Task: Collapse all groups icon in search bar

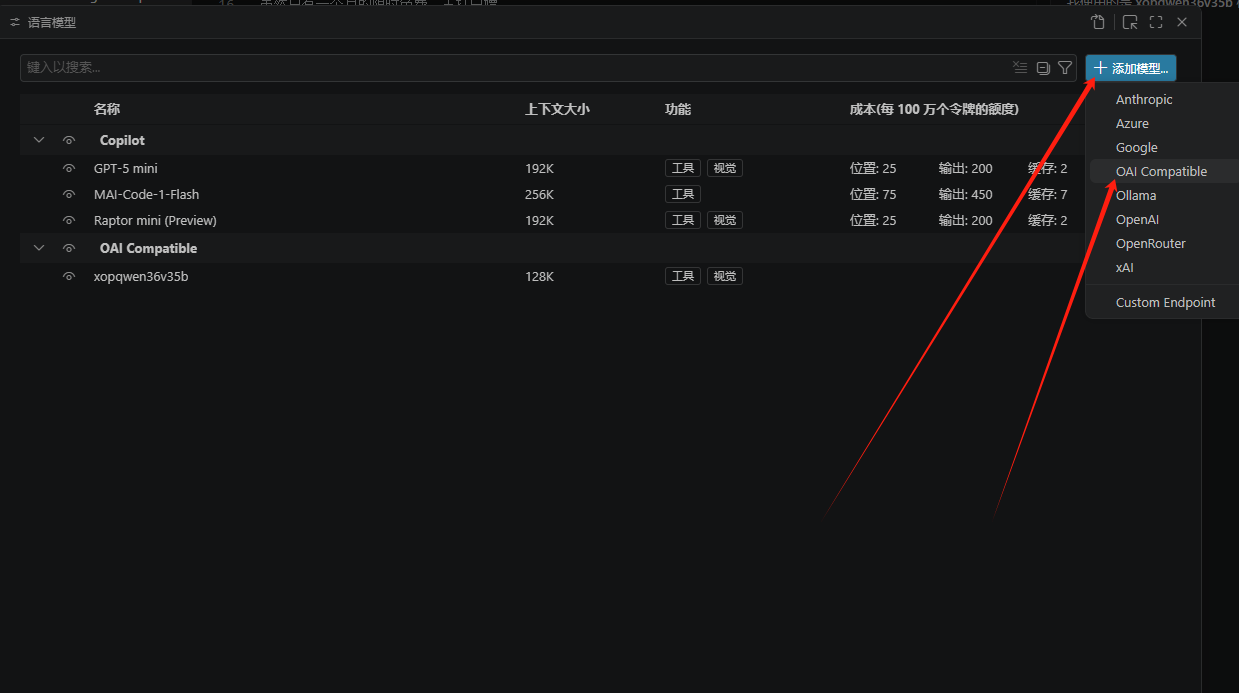Action: tap(1043, 68)
